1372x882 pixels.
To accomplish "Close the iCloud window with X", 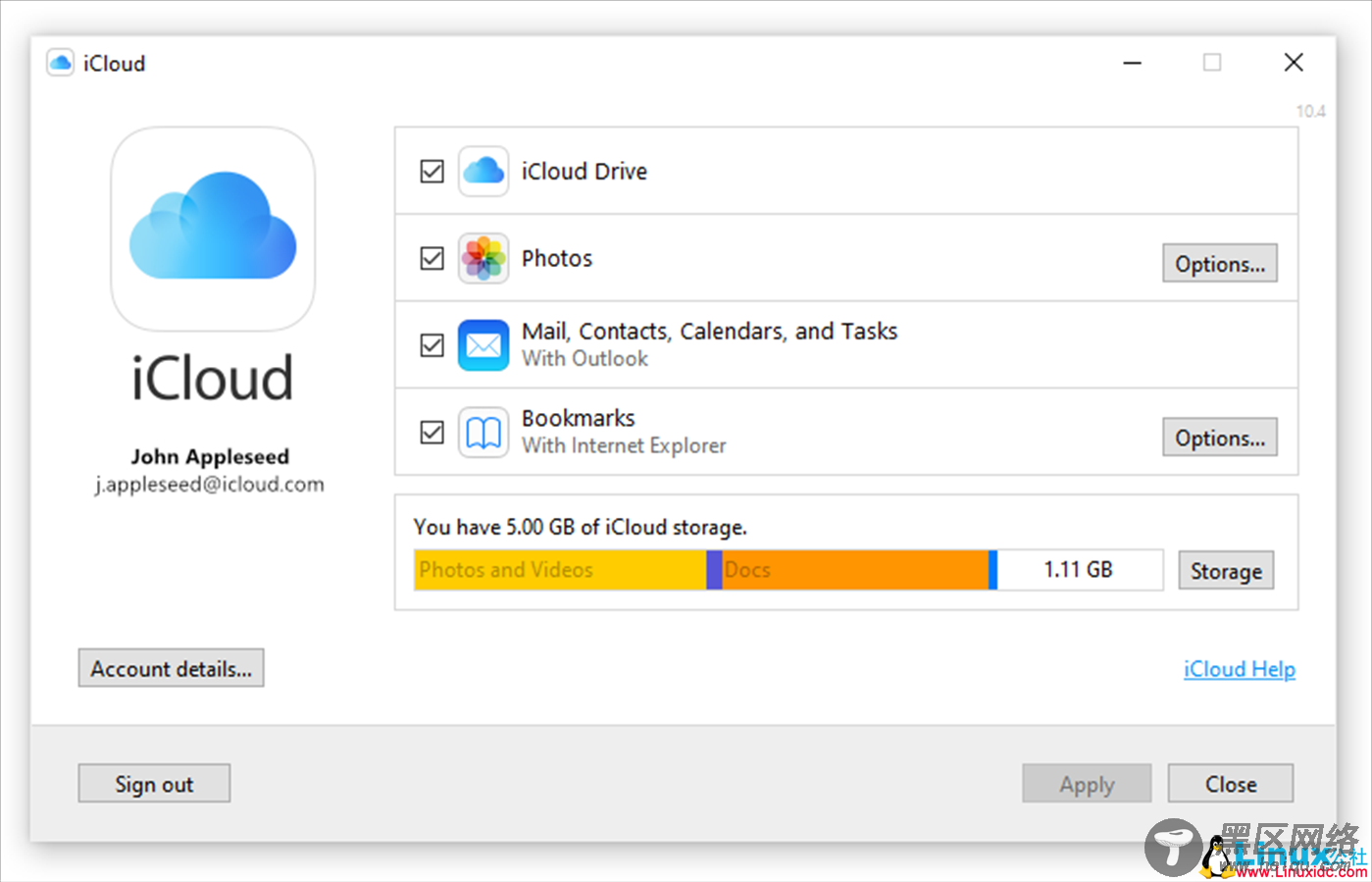I will [1294, 63].
